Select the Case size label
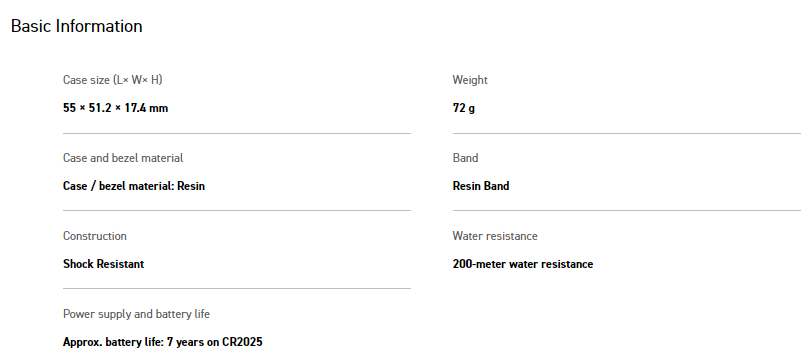Image resolution: width=810 pixels, height=363 pixels. point(113,80)
